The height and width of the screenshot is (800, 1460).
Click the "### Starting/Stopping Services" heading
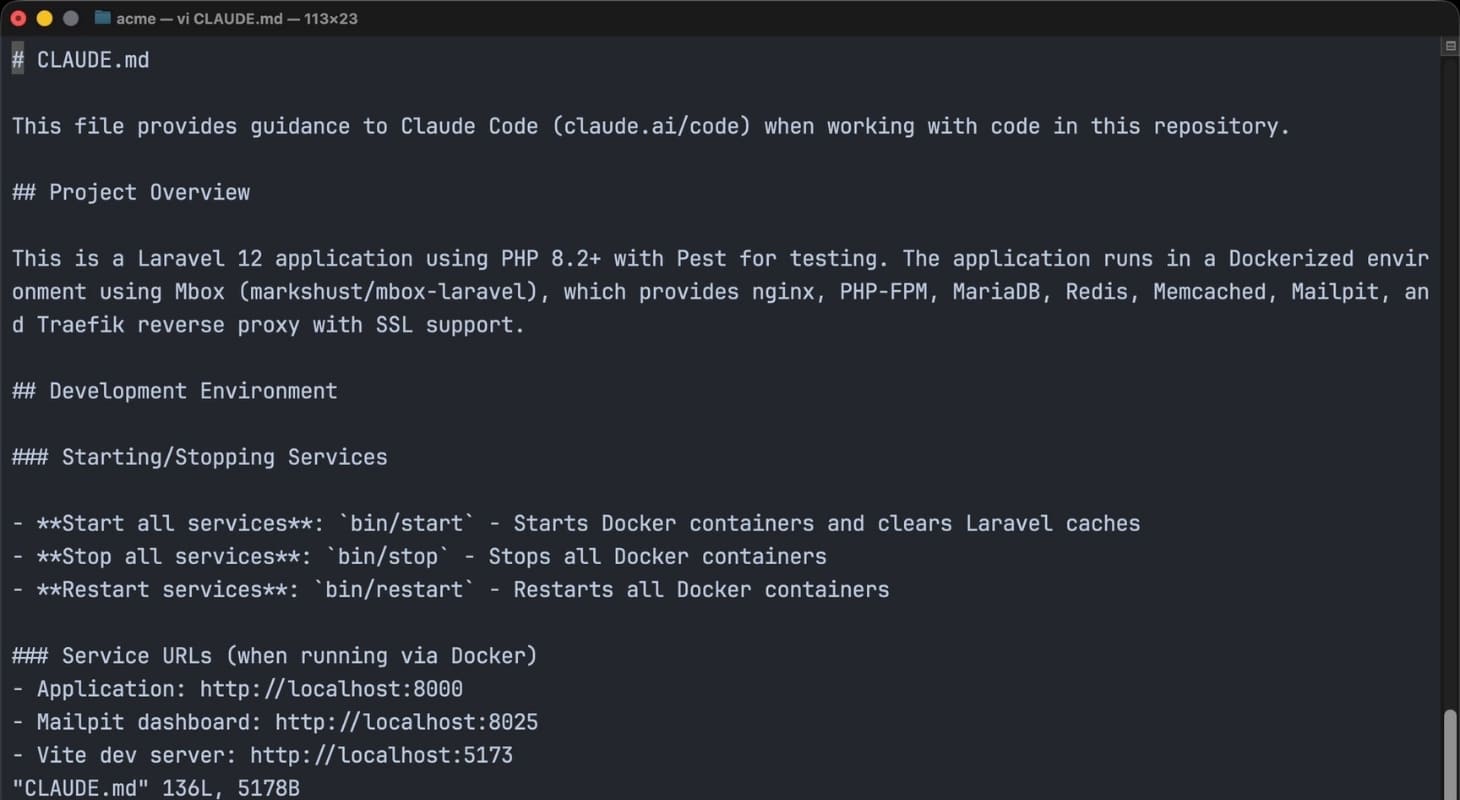point(200,457)
